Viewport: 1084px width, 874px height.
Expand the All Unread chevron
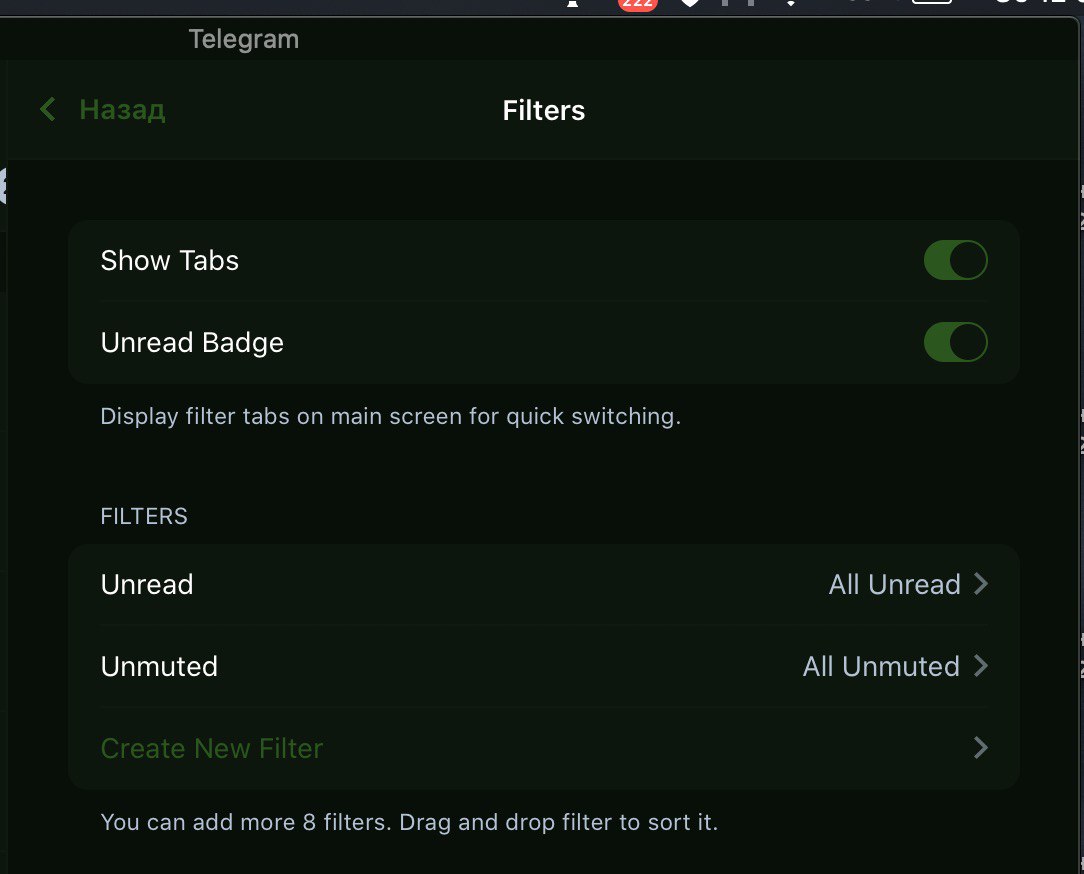[x=980, y=584]
